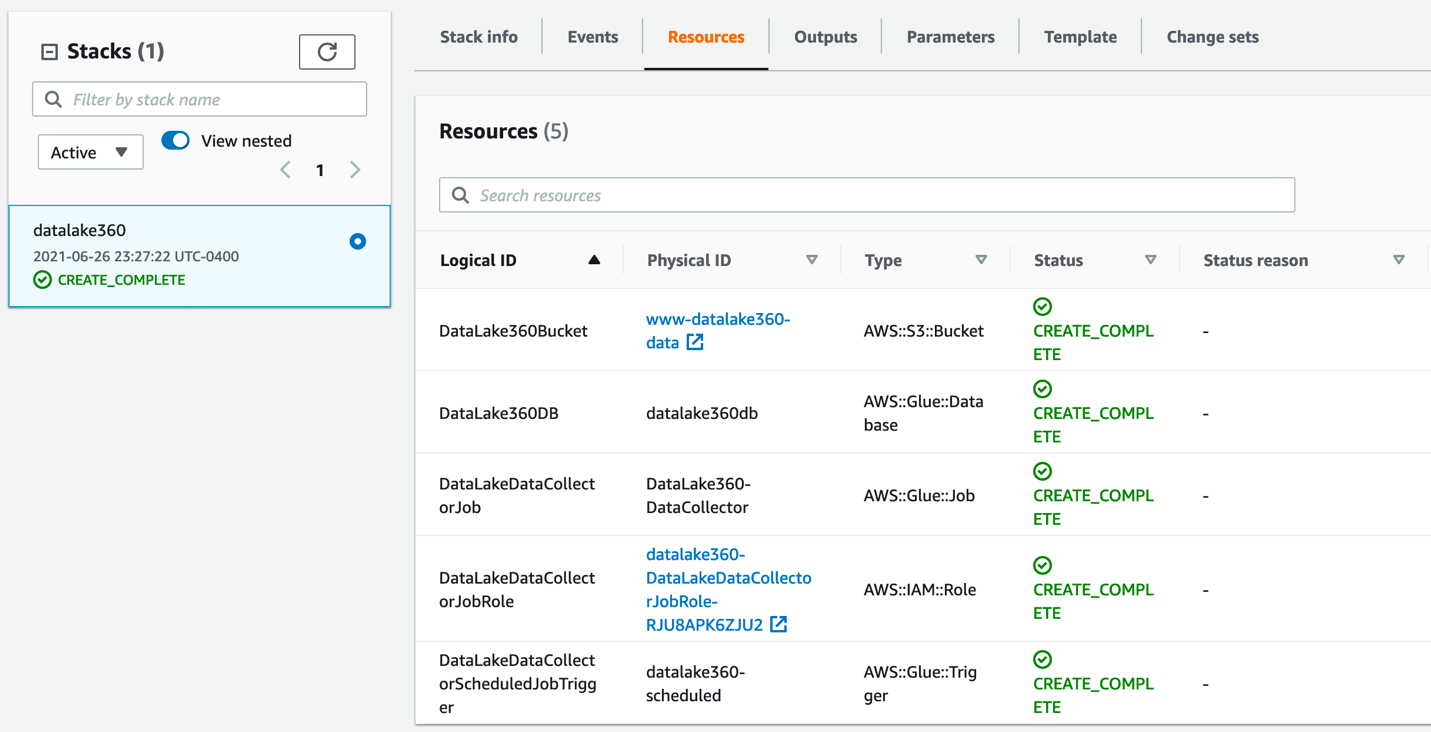Switch to the Stack info tab

[x=479, y=37]
